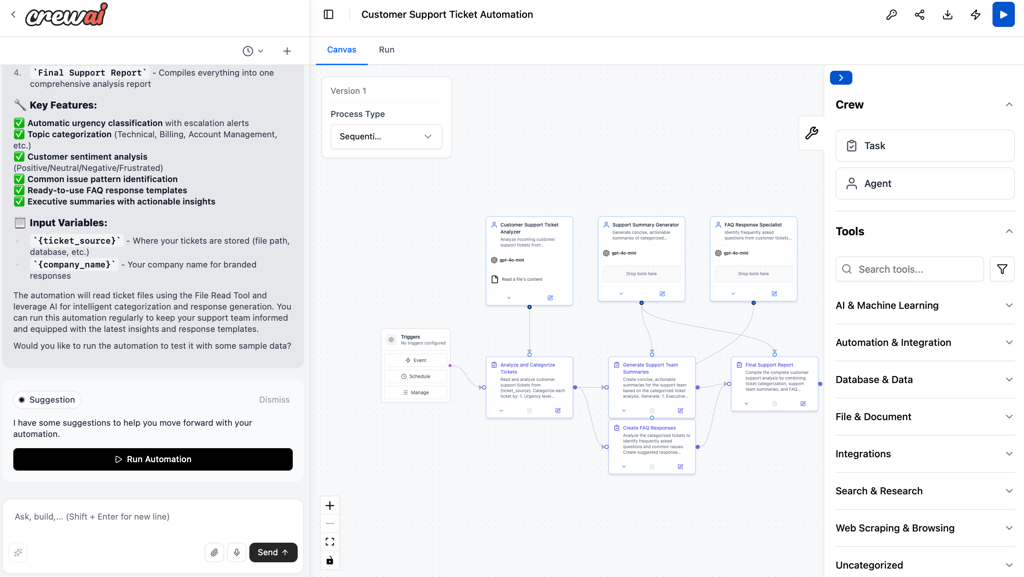Select the Task item in the Crew section

925,146
